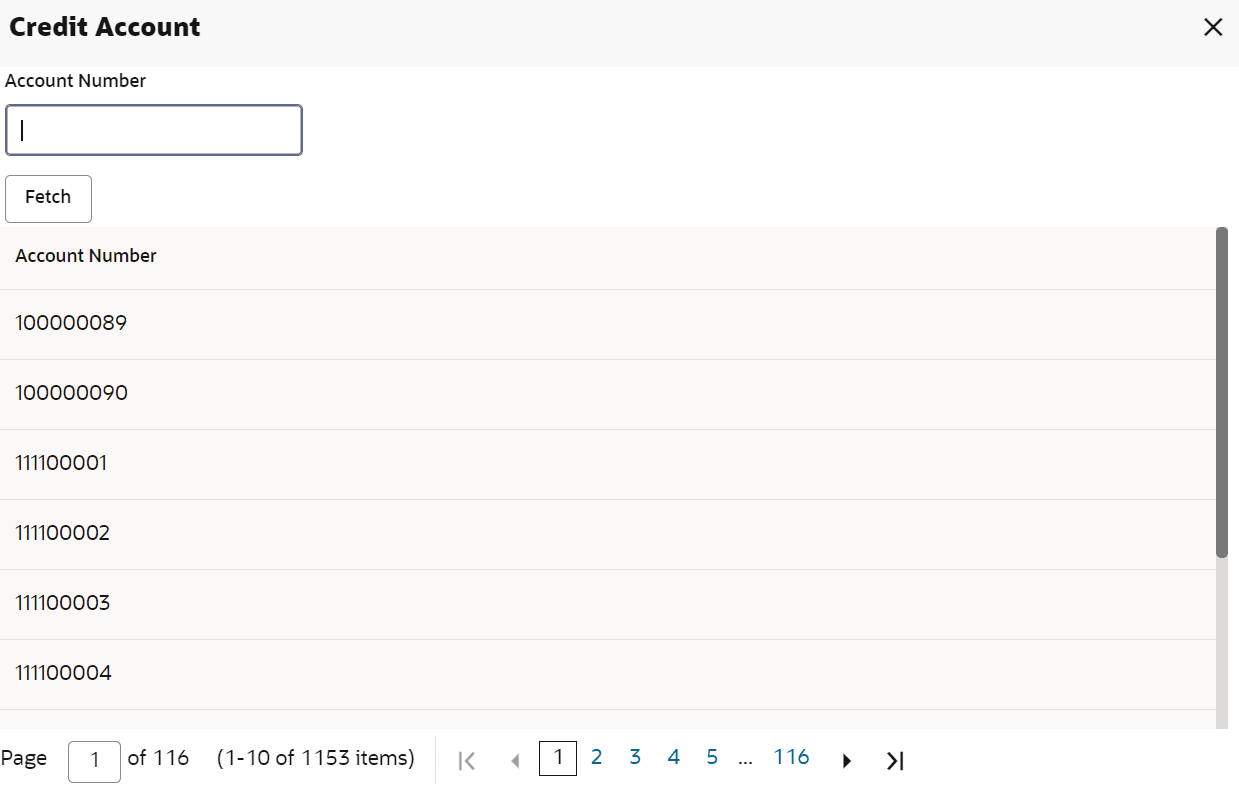Viewport: 1239px width, 802px height.
Task: Click the Page number entry box
Action: (x=95, y=761)
